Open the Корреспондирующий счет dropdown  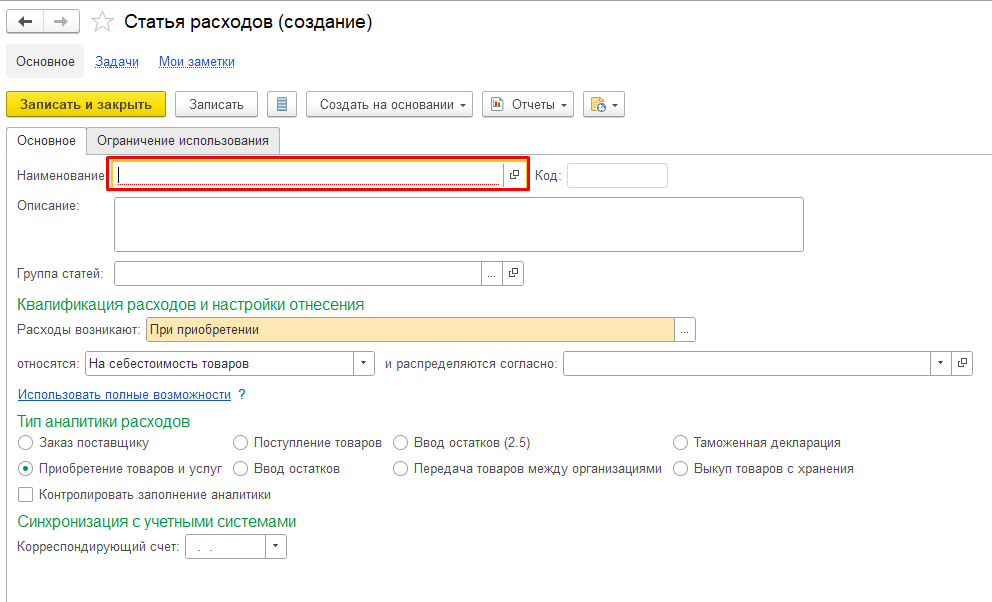[276, 546]
